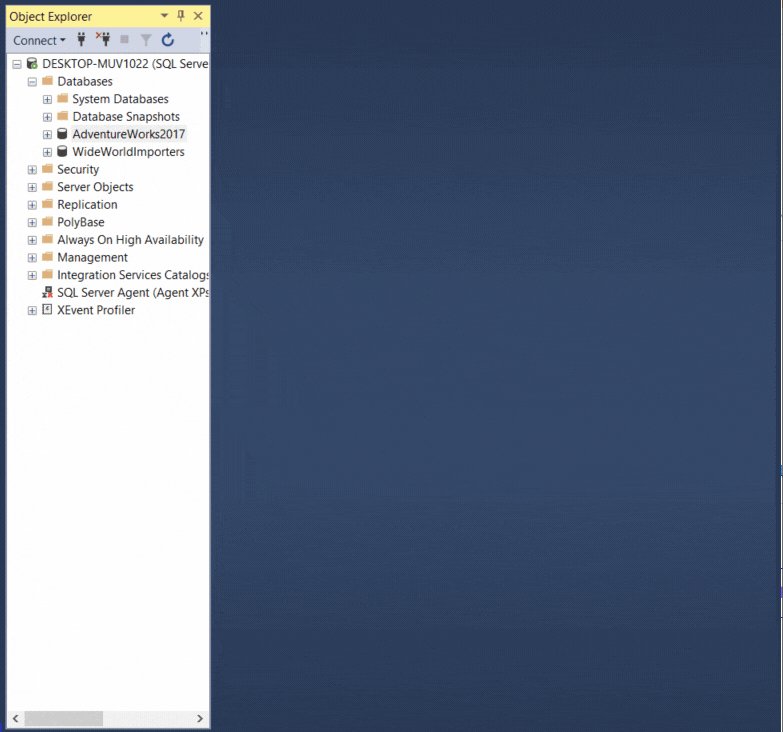783x732 pixels.
Task: Select WideWorldImporters in the tree
Action: point(128,152)
